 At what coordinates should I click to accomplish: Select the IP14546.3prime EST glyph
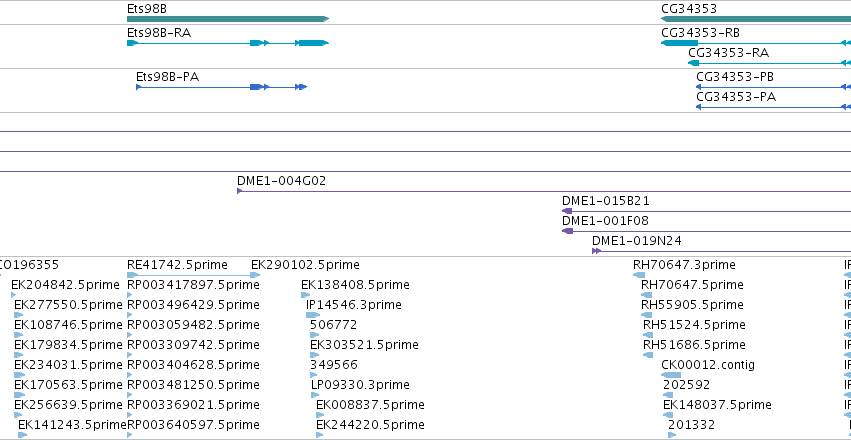pos(313,315)
